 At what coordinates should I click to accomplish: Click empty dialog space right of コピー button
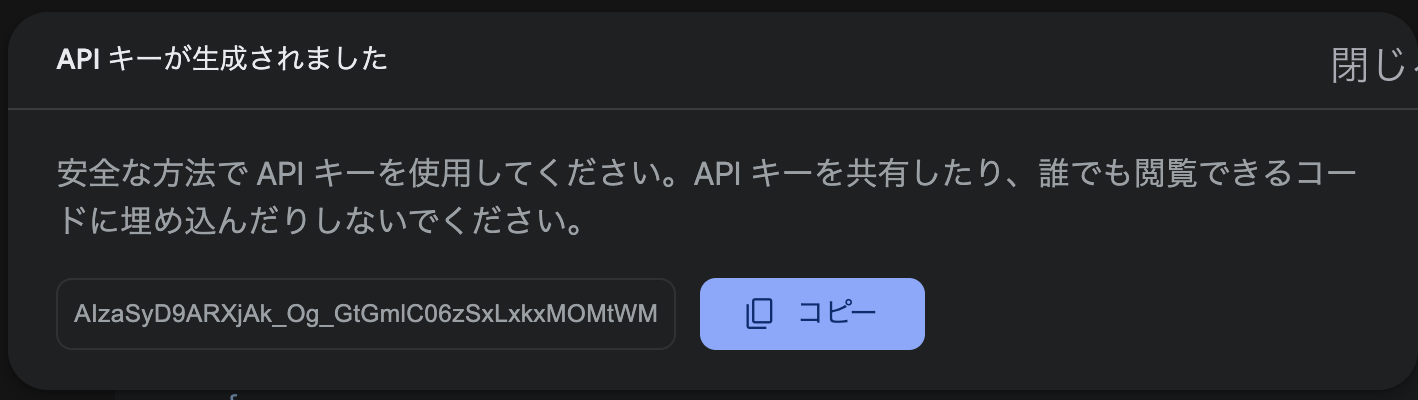1150,314
